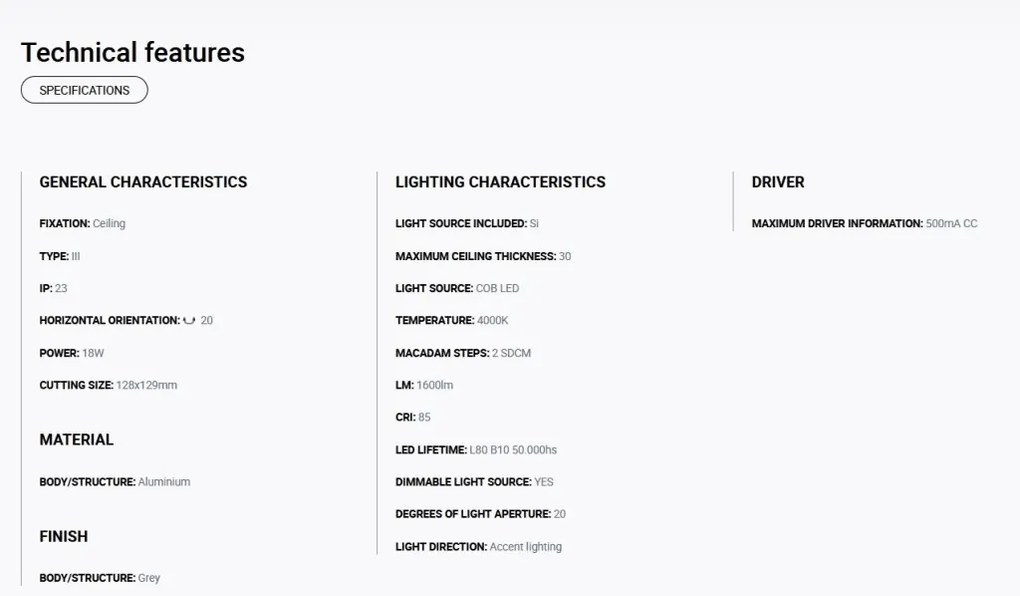Click the GENERAL CHARACTERISTICS heading
Viewport: 1020px width, 596px height.
(x=143, y=182)
